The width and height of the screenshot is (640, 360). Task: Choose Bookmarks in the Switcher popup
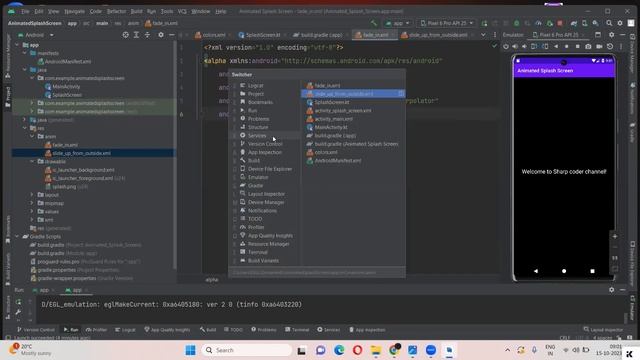[260, 102]
